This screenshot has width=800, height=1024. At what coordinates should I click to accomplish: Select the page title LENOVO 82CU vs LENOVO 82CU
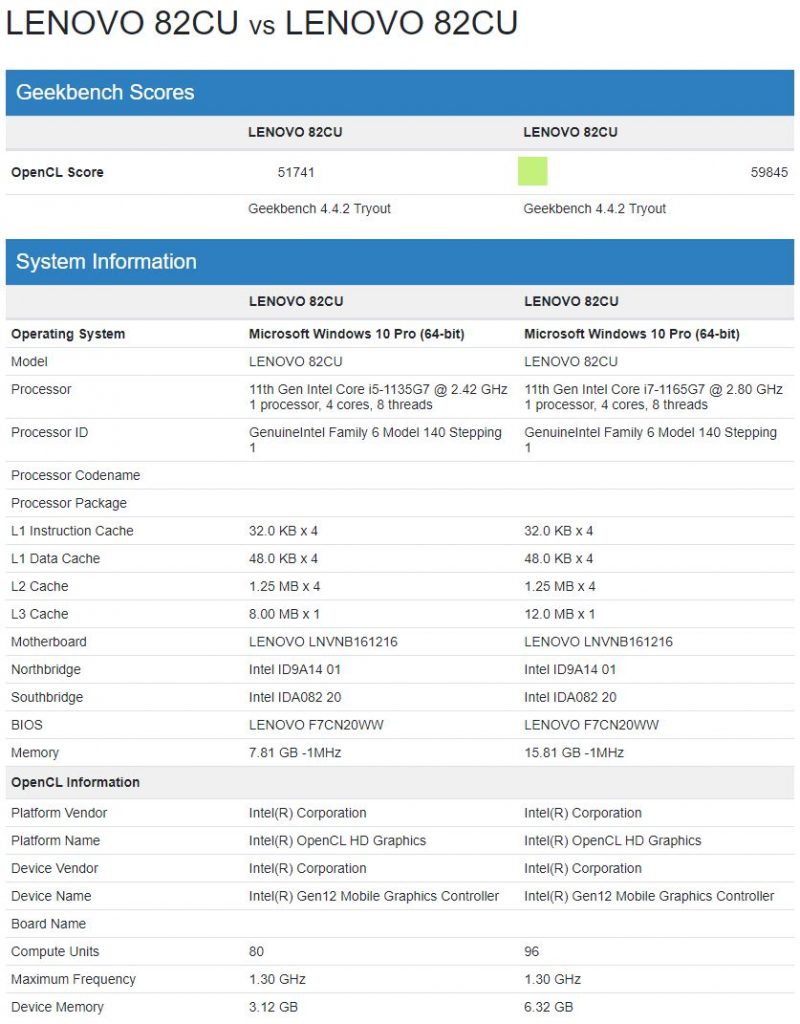(262, 23)
